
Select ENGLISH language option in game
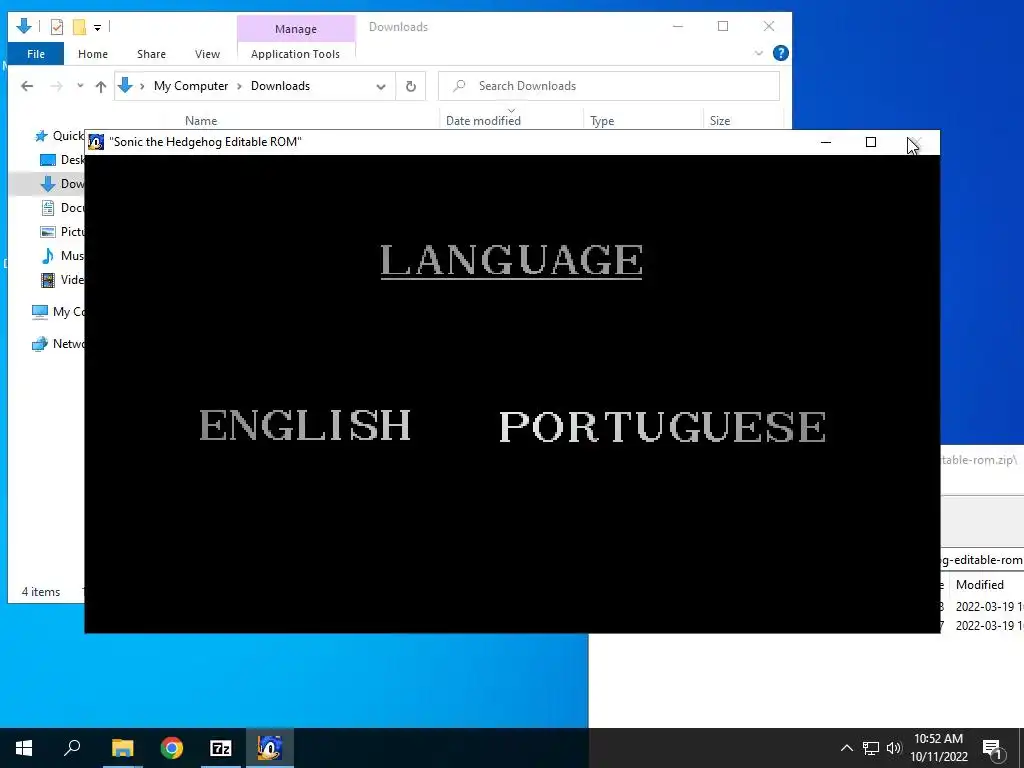pos(305,425)
